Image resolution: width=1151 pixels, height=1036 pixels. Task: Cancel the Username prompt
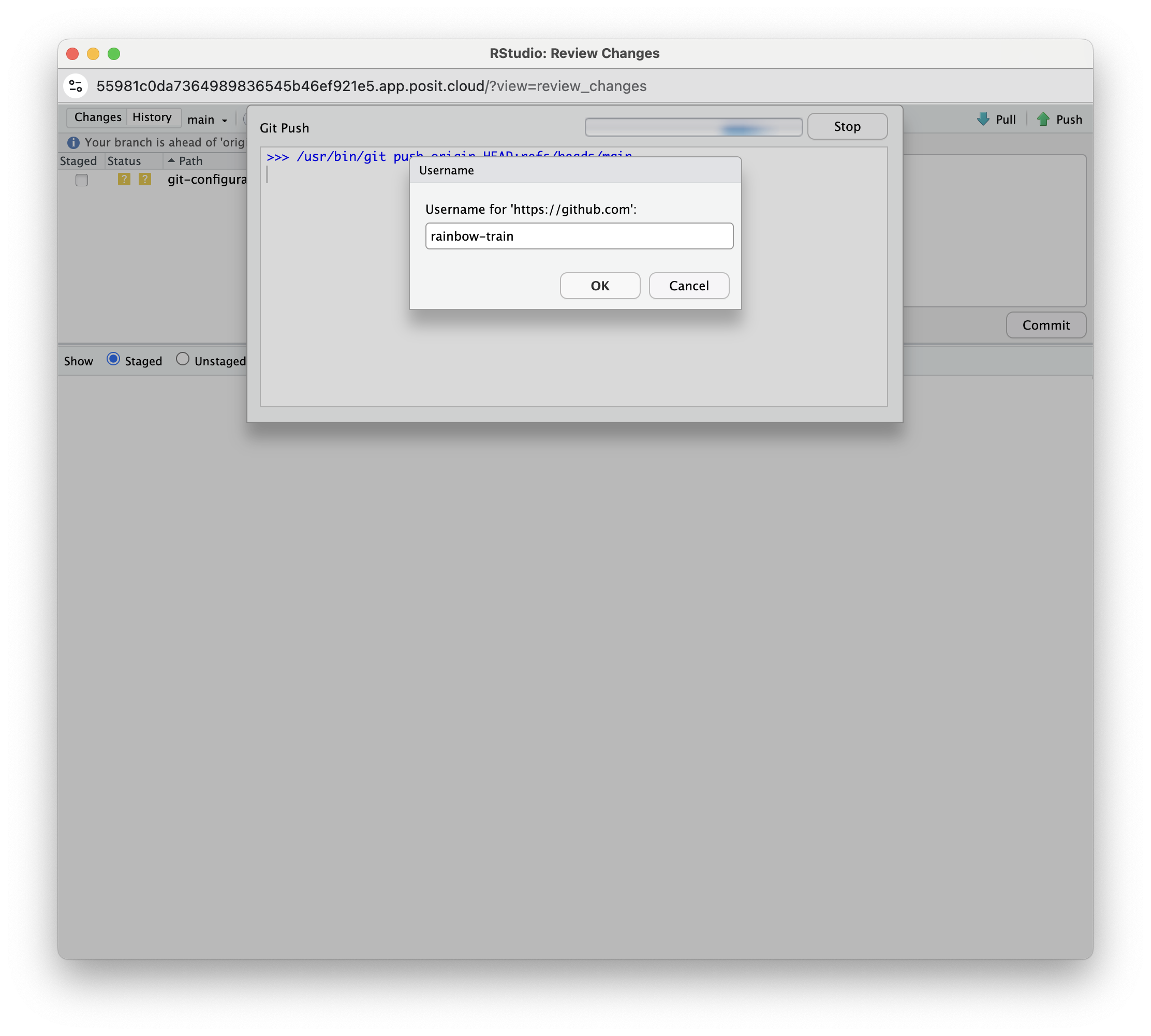coord(688,286)
